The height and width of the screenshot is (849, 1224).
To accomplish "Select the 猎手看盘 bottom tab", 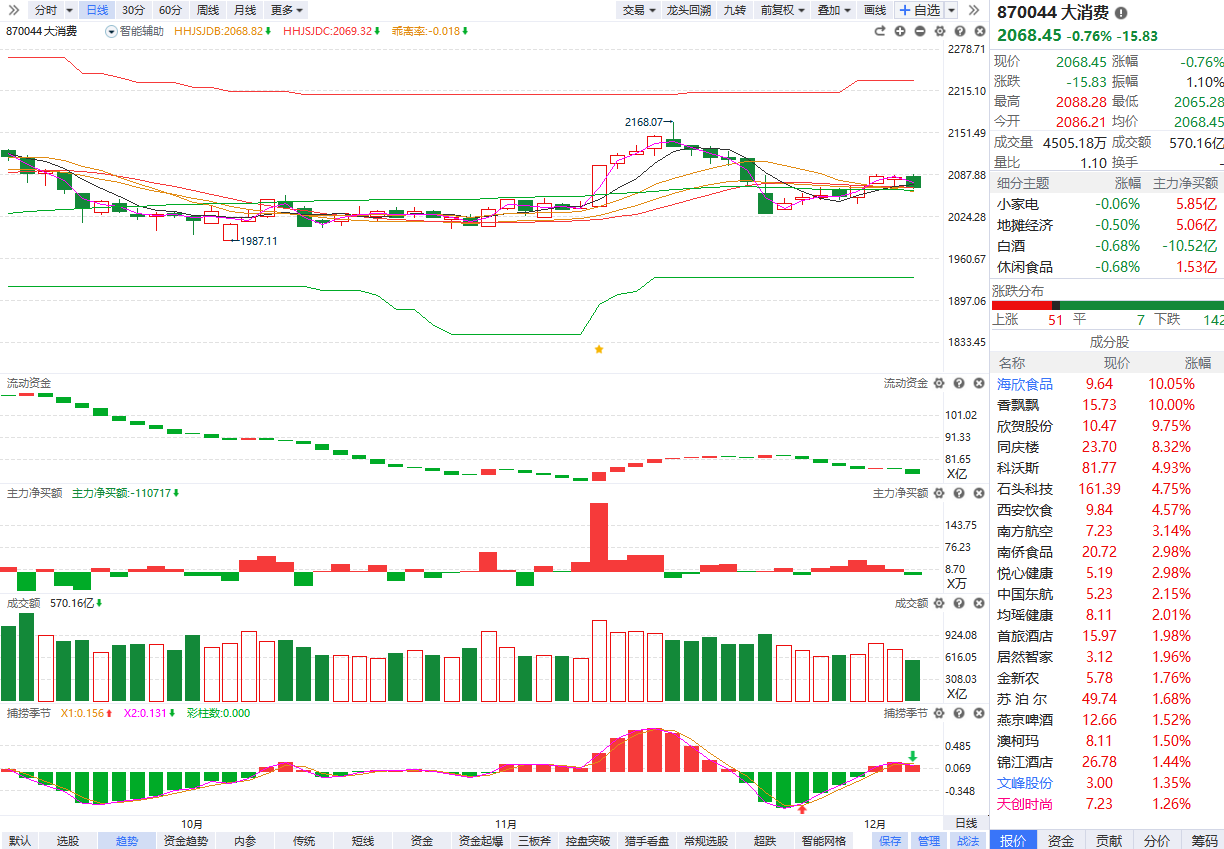I will 646,841.
